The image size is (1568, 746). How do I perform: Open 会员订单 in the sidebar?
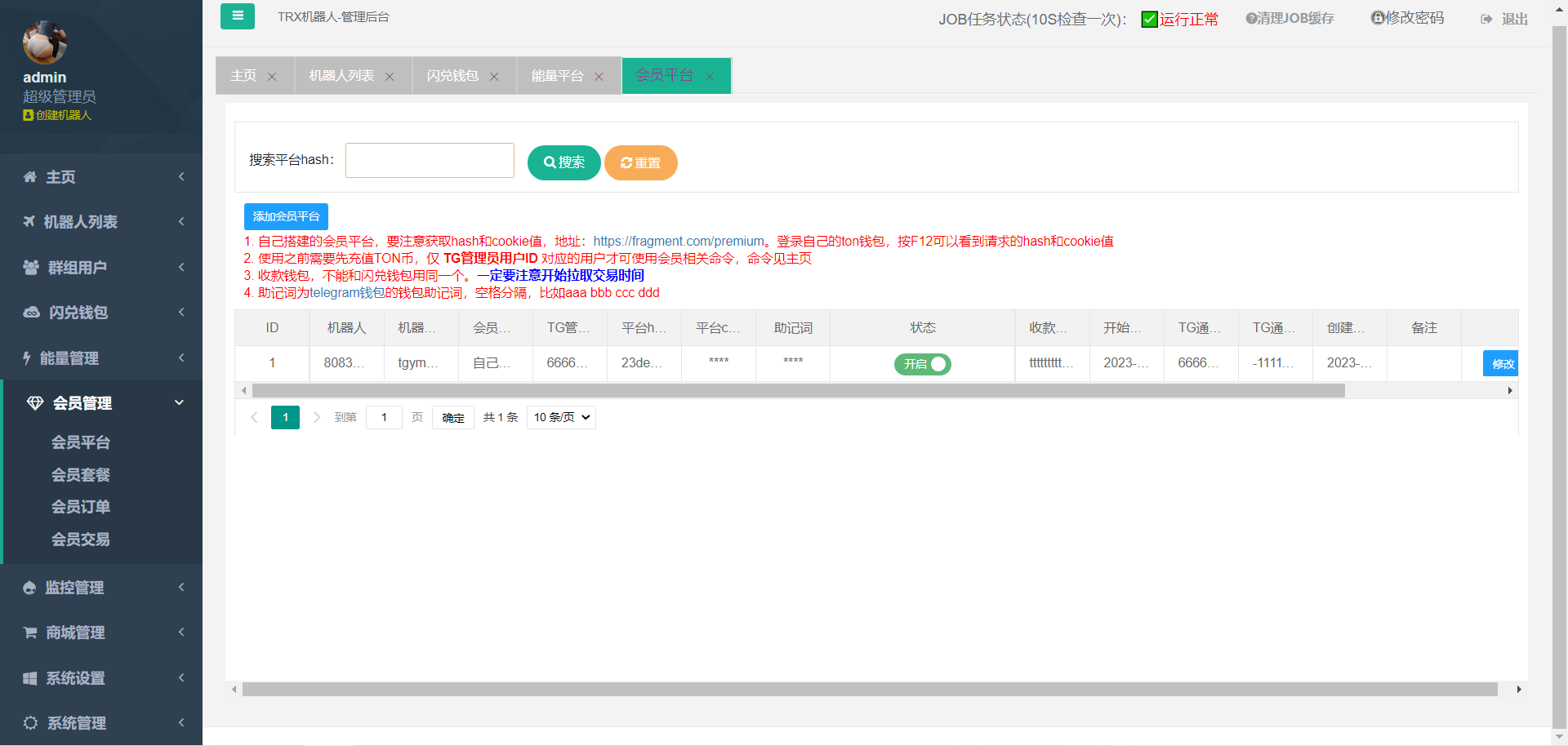point(80,507)
